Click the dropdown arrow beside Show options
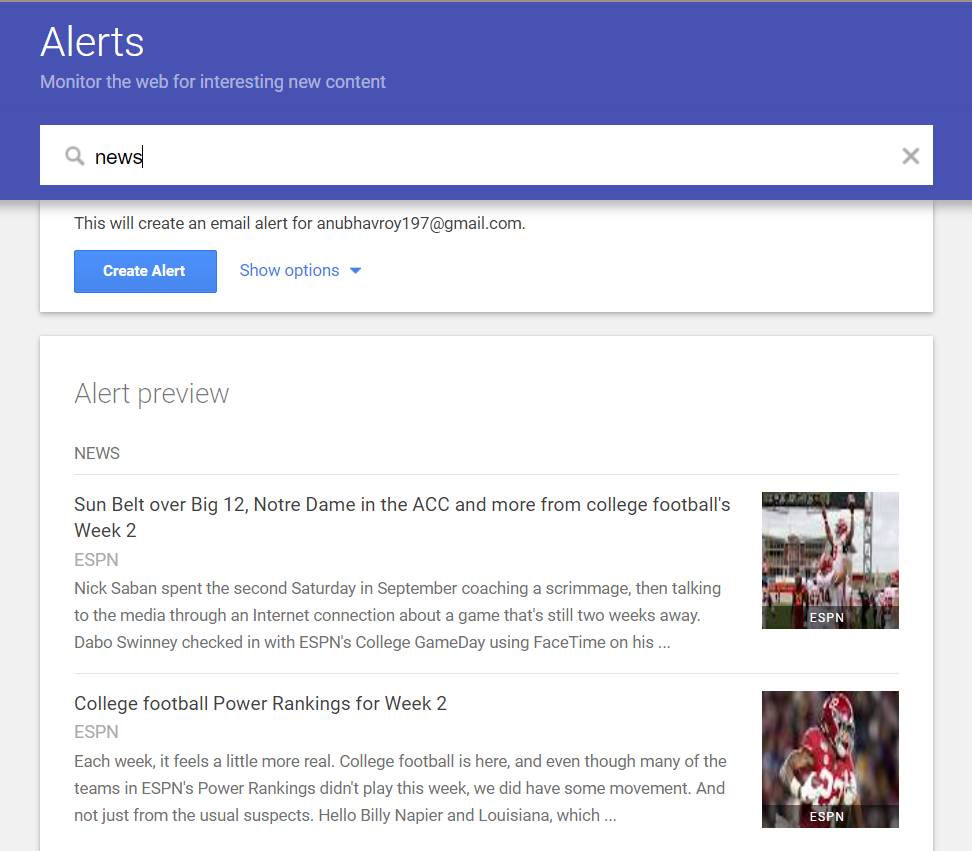The height and width of the screenshot is (851, 972). [355, 270]
